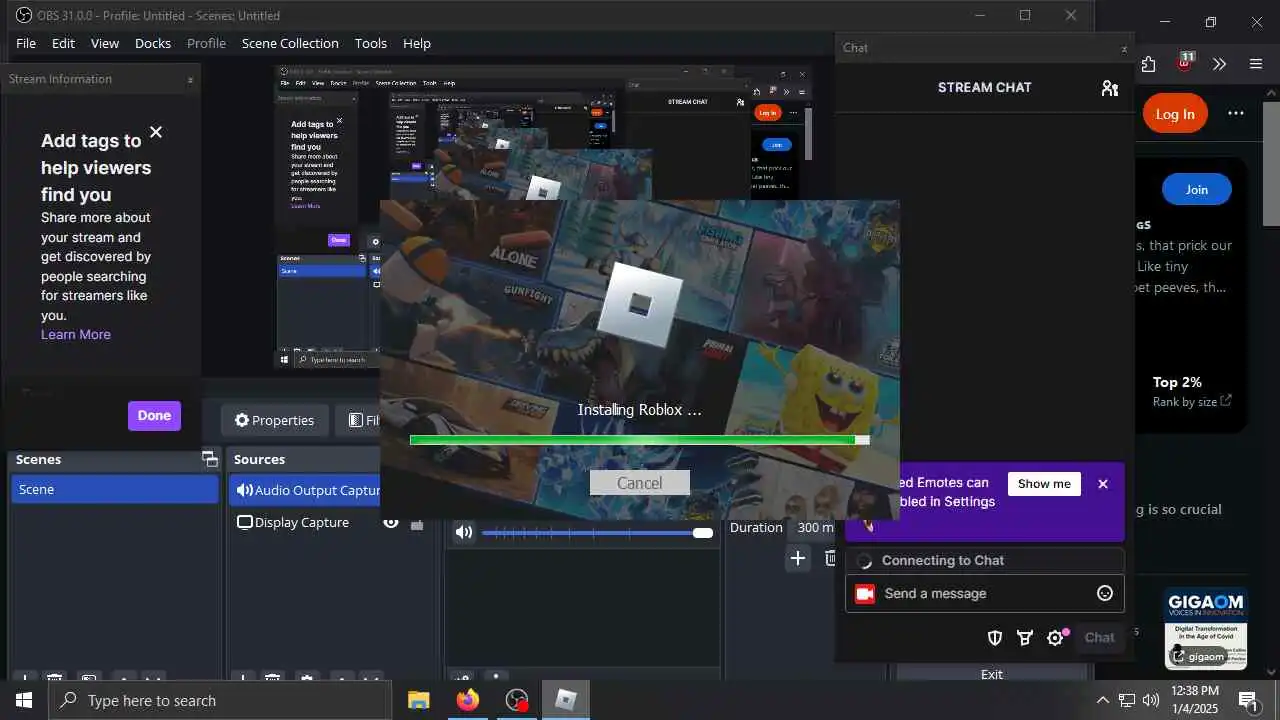This screenshot has width=1280, height=720.
Task: Open Firefox from the taskbar
Action: [467, 700]
